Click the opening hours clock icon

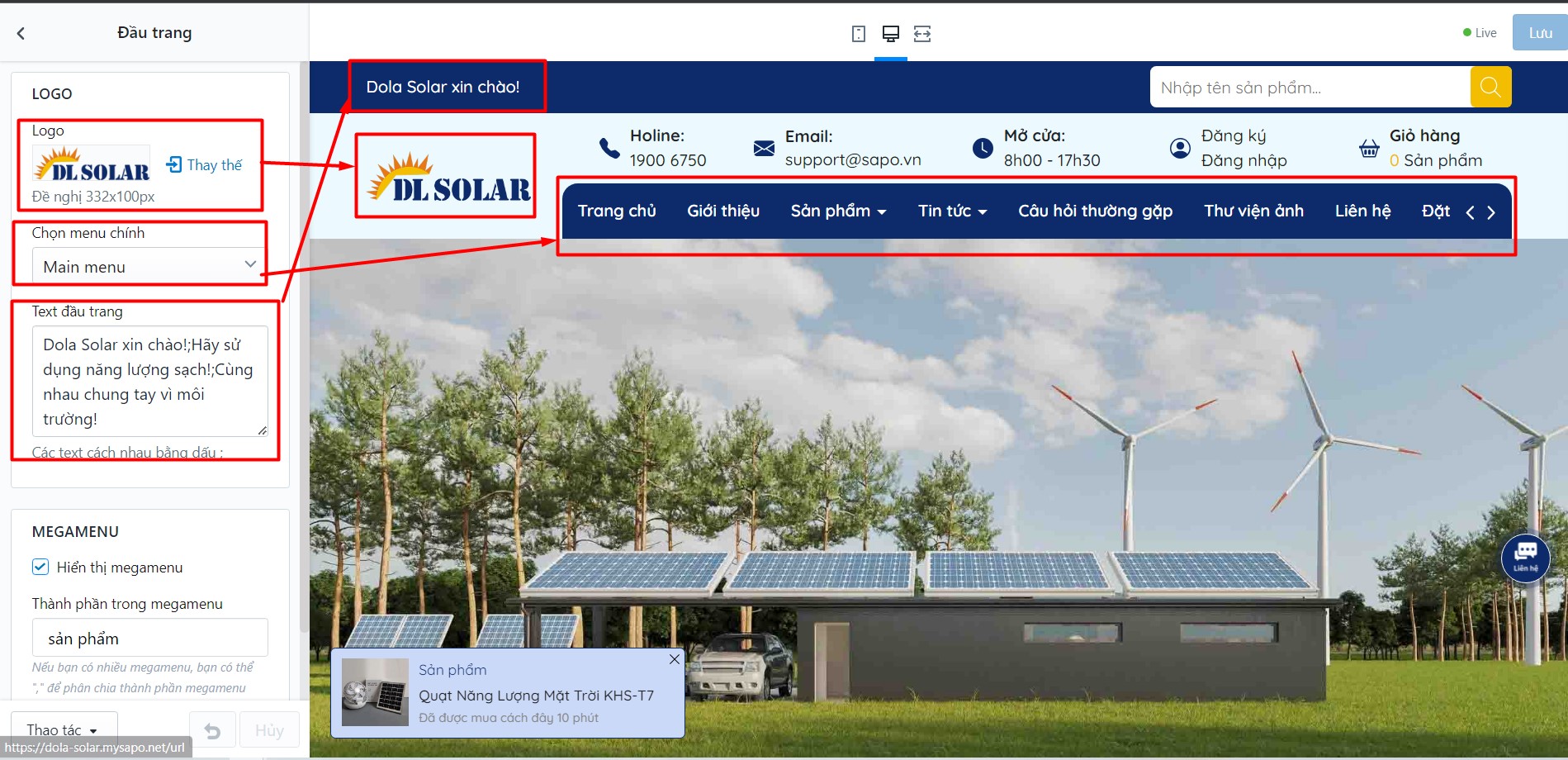click(x=983, y=148)
